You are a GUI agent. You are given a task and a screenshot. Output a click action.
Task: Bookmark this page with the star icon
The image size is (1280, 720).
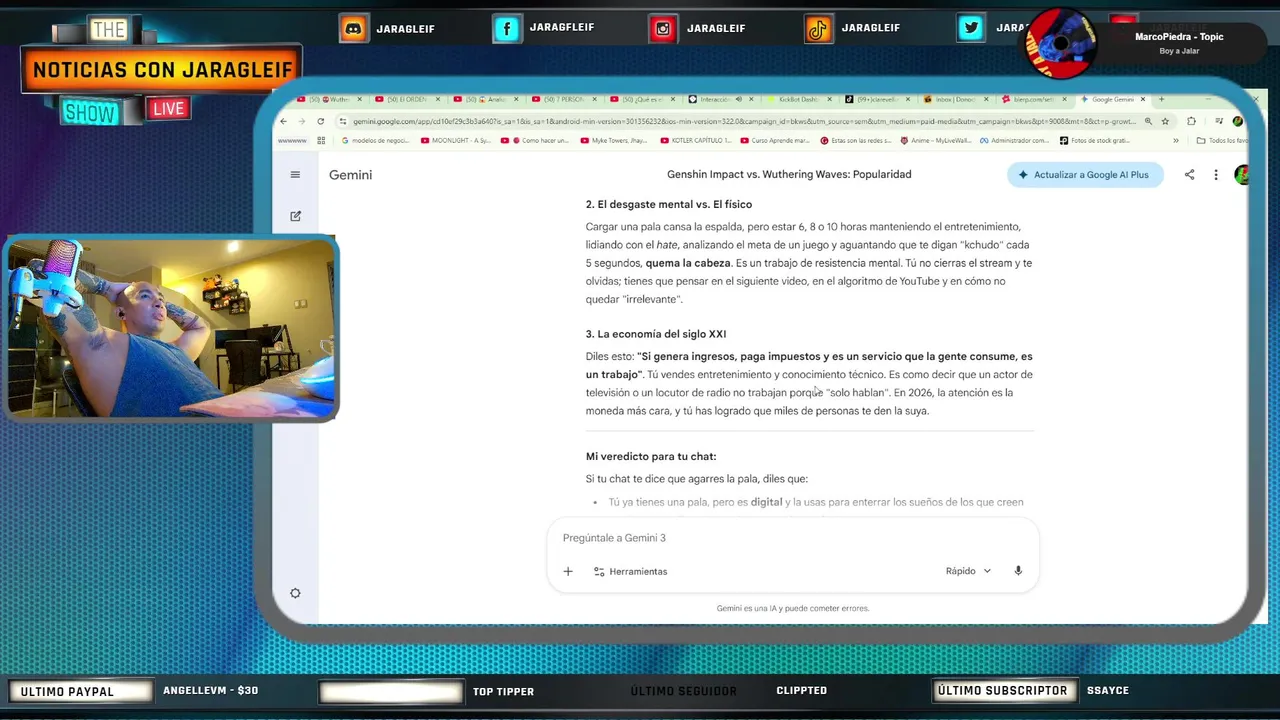(x=1166, y=121)
